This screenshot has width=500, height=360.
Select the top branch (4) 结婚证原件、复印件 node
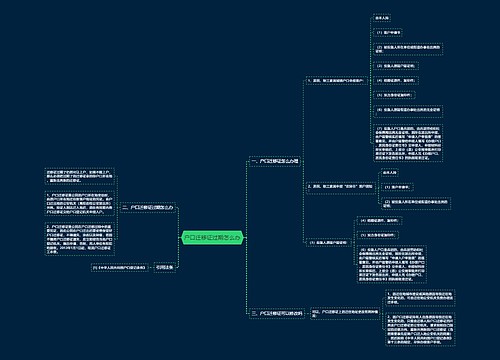coord(395,81)
